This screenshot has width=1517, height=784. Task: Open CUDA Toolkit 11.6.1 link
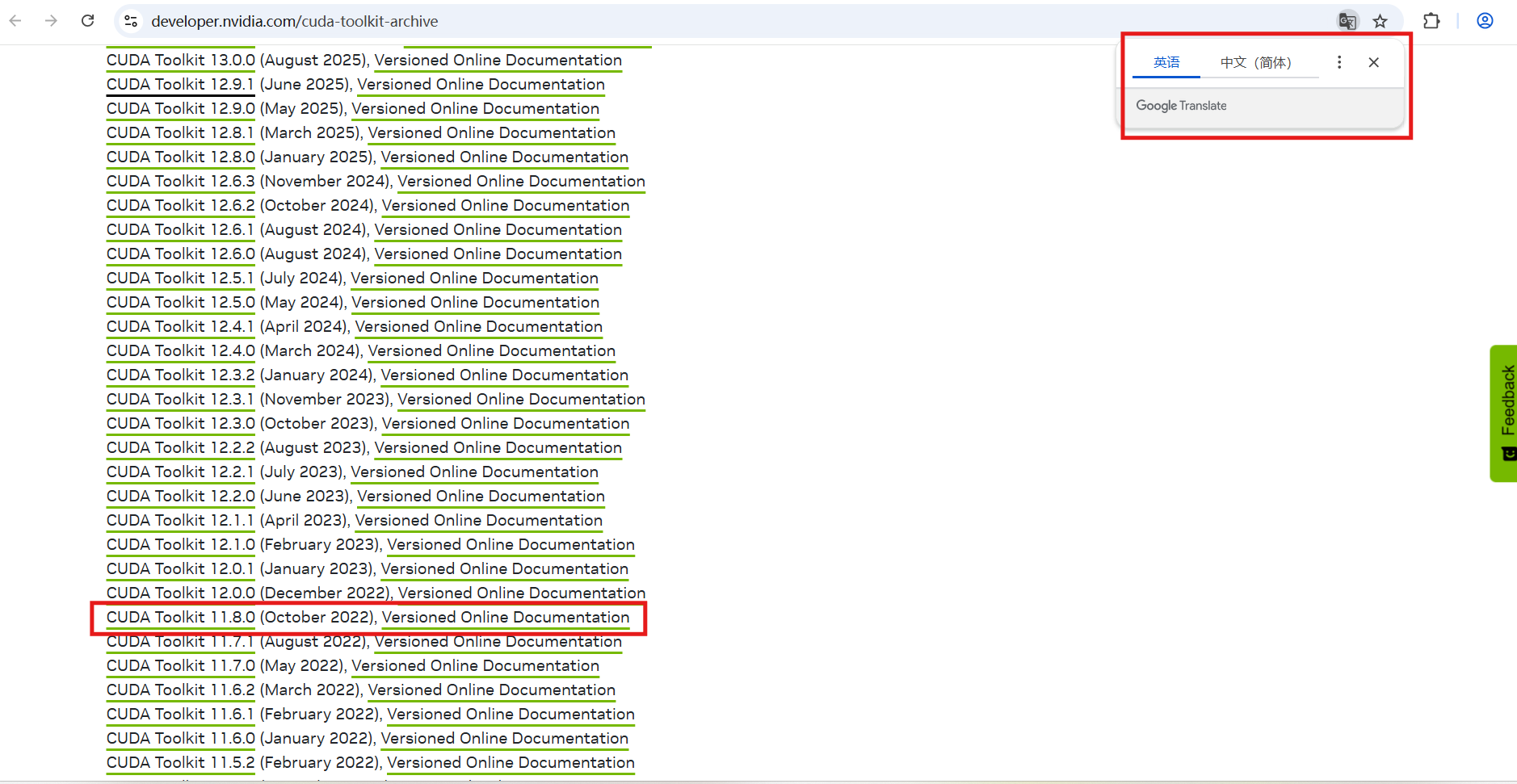tap(181, 714)
